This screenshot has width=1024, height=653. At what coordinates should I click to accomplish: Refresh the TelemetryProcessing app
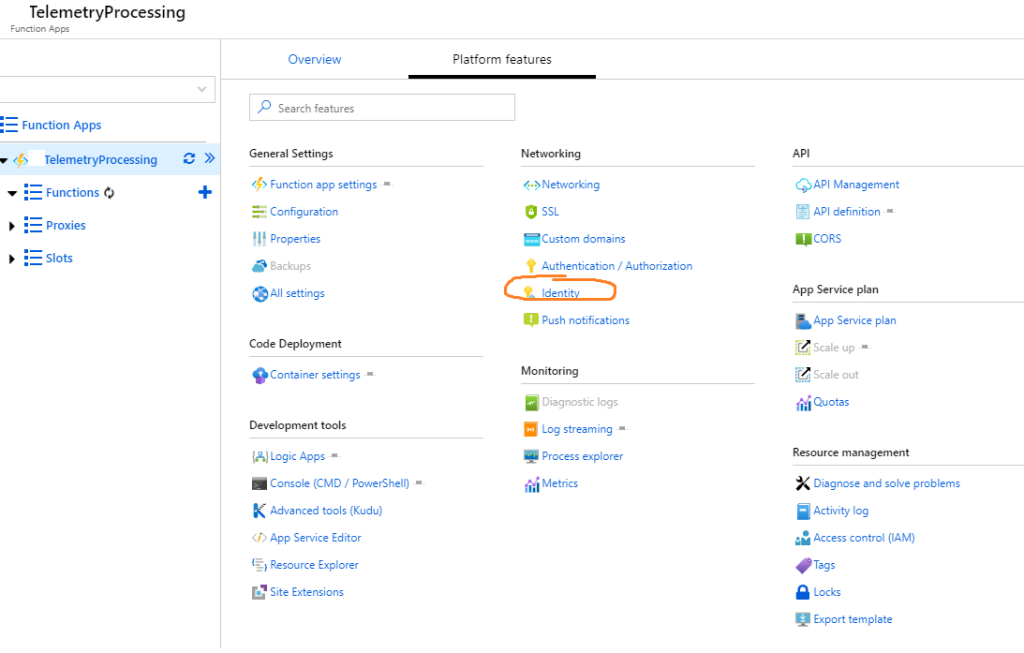point(189,159)
